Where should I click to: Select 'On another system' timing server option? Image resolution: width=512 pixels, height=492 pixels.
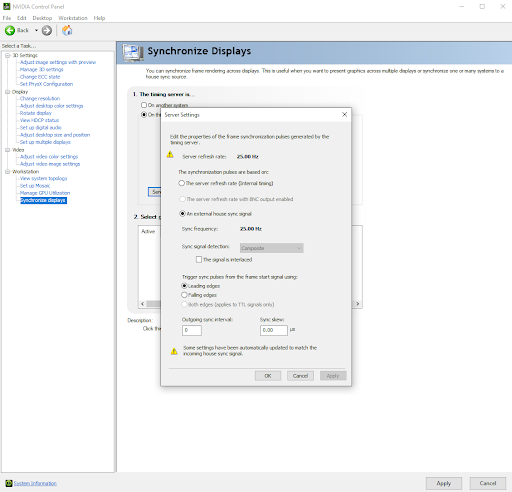(x=144, y=105)
